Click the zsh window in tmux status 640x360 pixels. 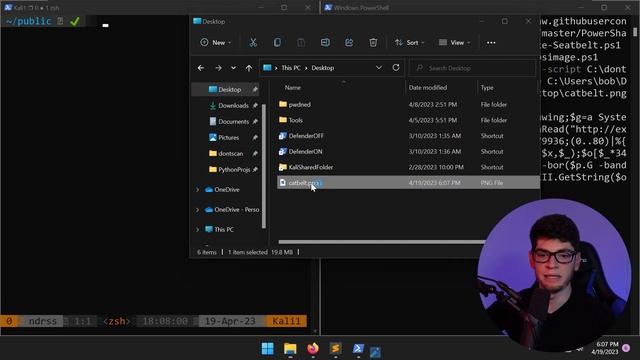(x=116, y=321)
